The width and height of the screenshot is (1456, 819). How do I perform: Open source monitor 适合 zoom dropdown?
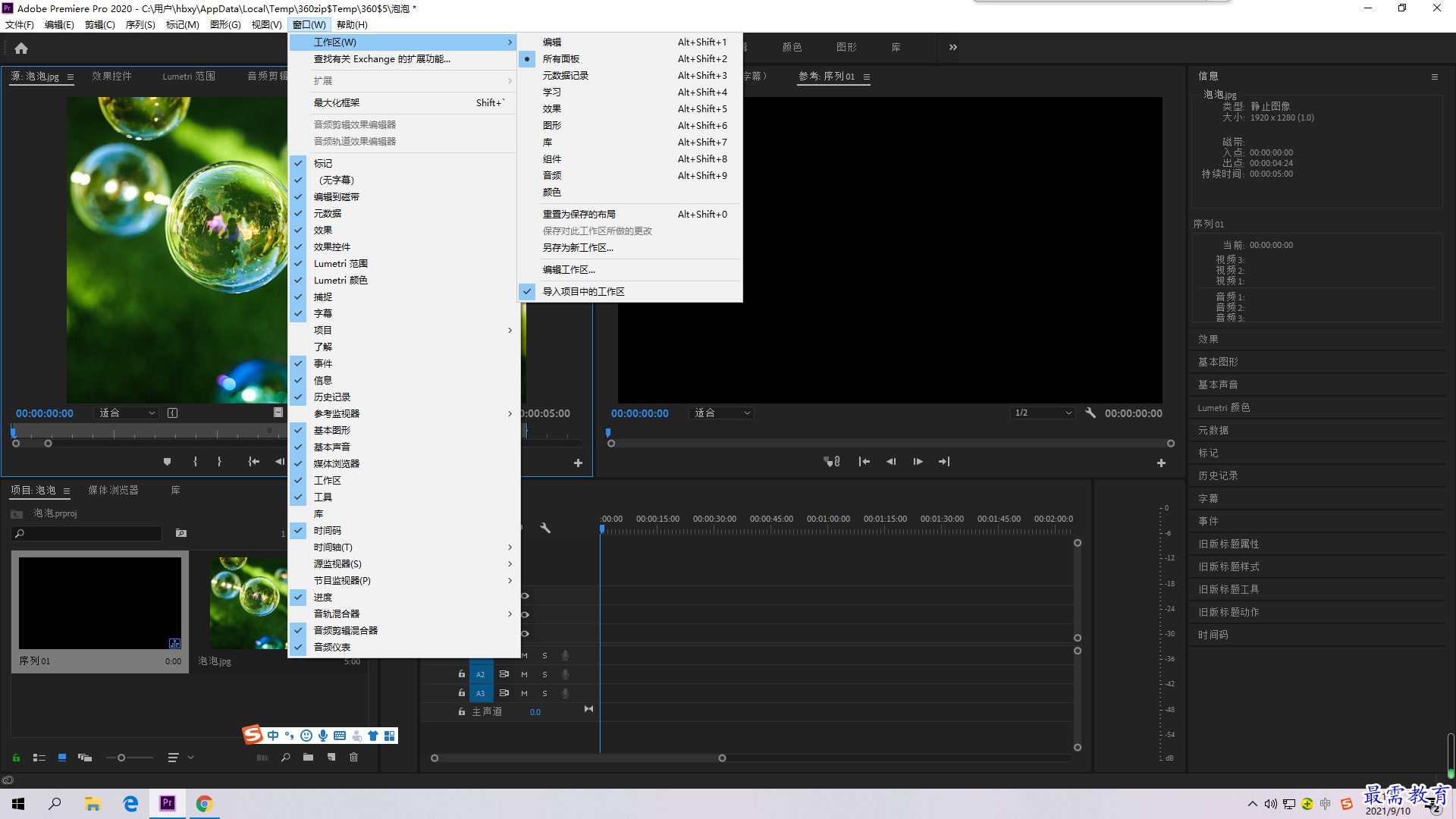click(x=127, y=413)
